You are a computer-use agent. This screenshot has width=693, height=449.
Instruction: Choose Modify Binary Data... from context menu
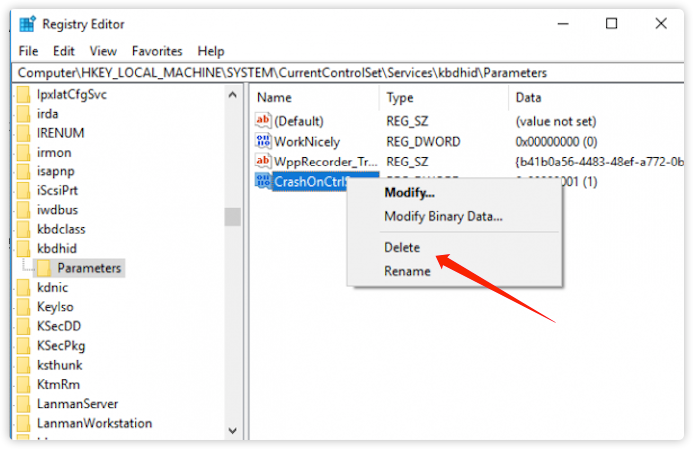coord(443,217)
